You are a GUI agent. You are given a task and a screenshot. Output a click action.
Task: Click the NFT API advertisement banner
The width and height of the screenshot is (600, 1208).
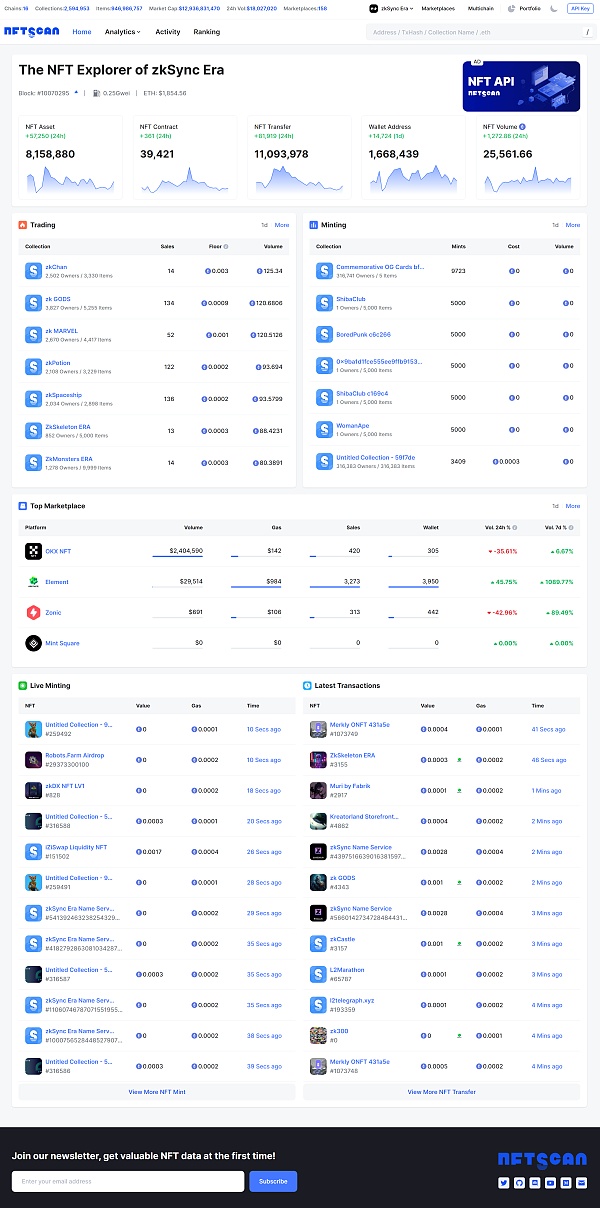(x=521, y=87)
